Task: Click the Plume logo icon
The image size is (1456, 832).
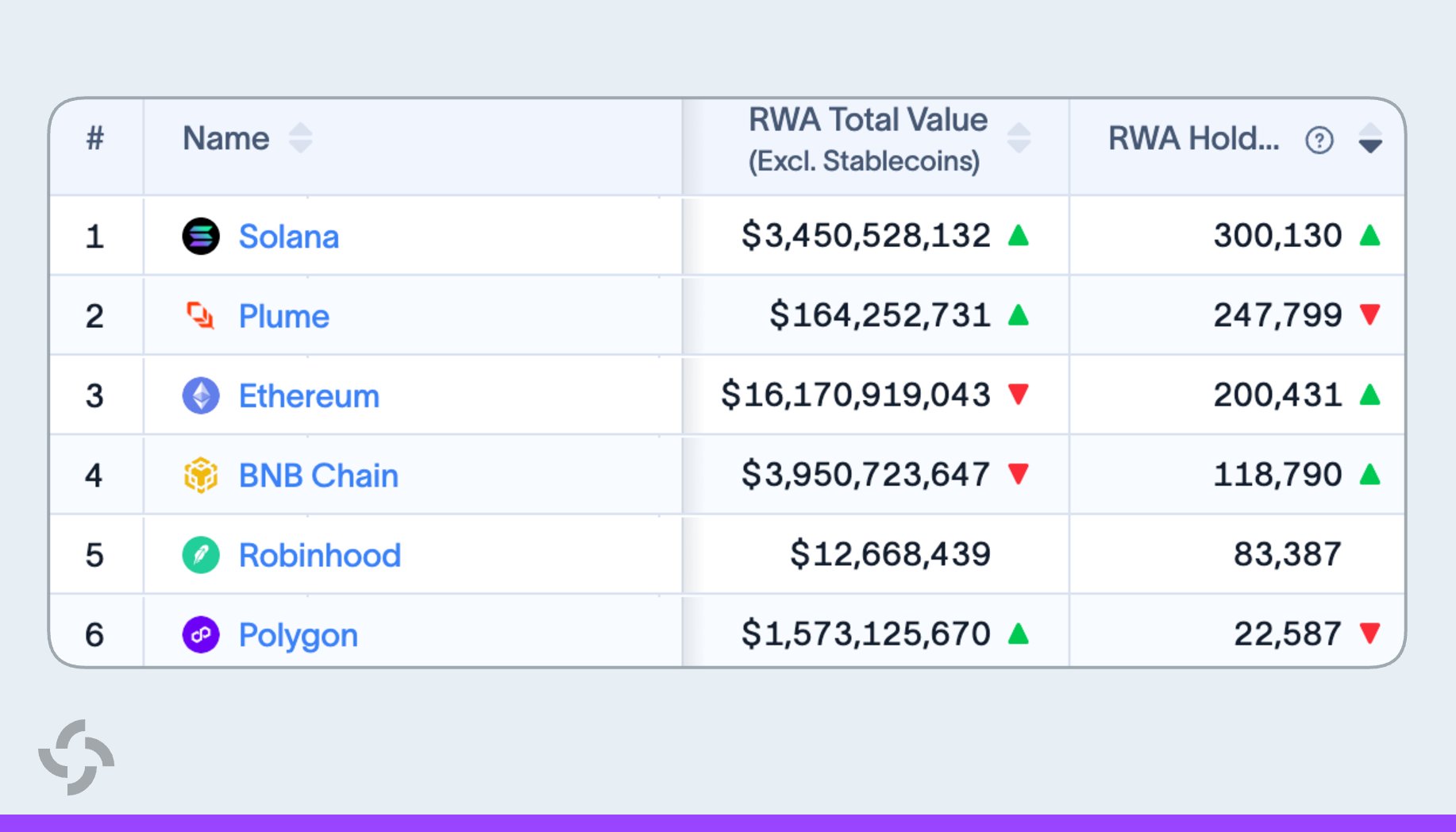Action: click(x=201, y=315)
